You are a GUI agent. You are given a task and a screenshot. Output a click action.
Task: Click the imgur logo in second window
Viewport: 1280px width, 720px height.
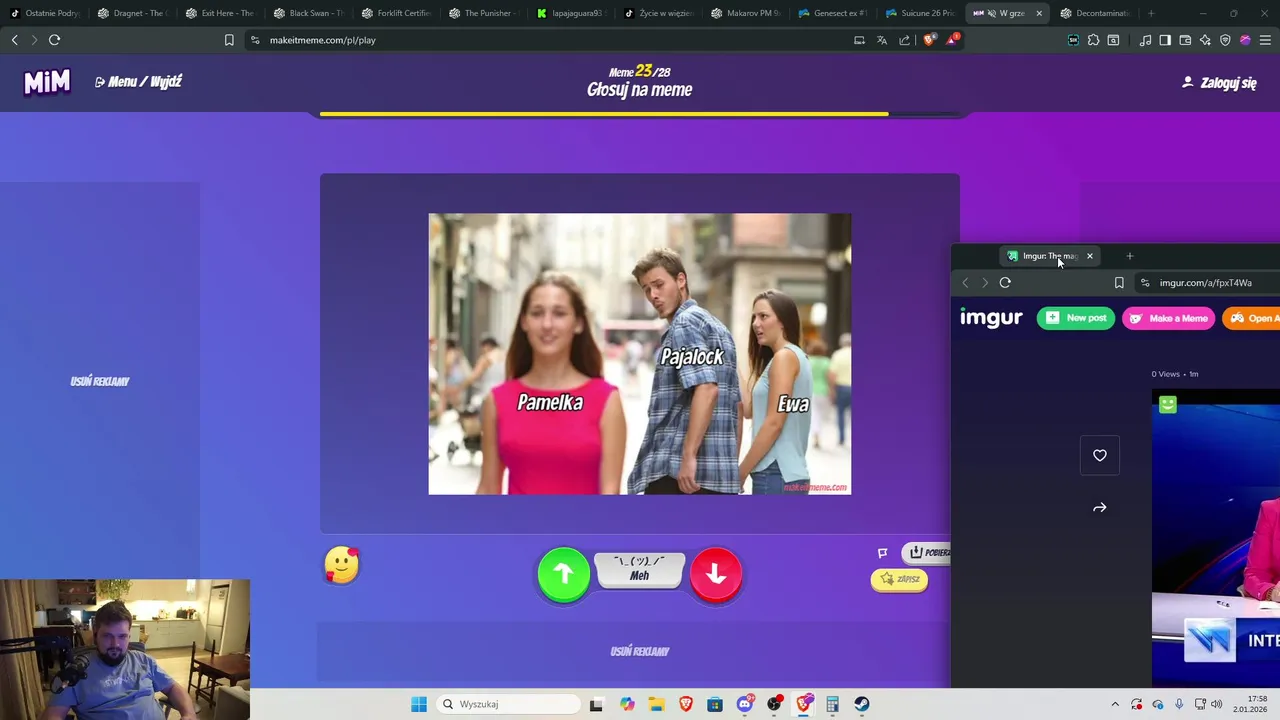[991, 318]
